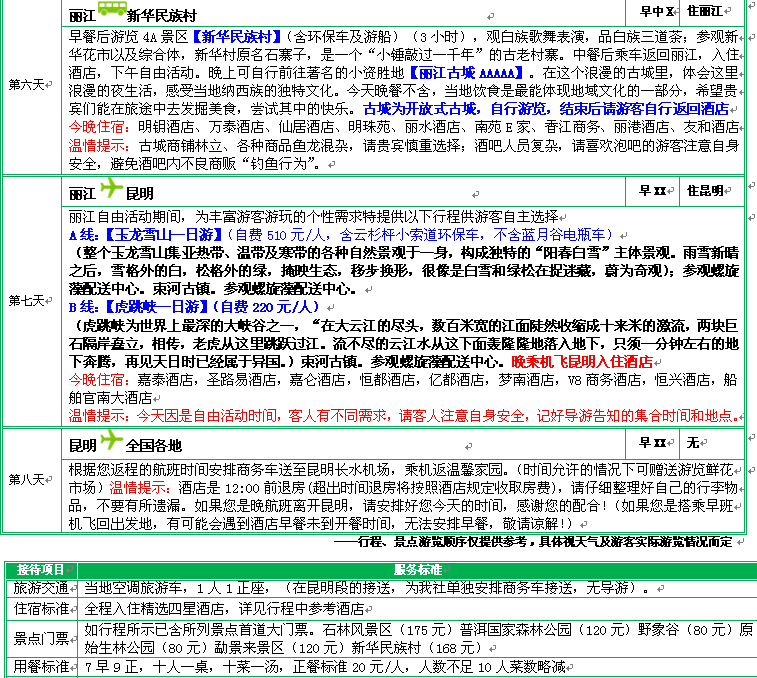Select the 用餐标准 row label

[x=41, y=666]
